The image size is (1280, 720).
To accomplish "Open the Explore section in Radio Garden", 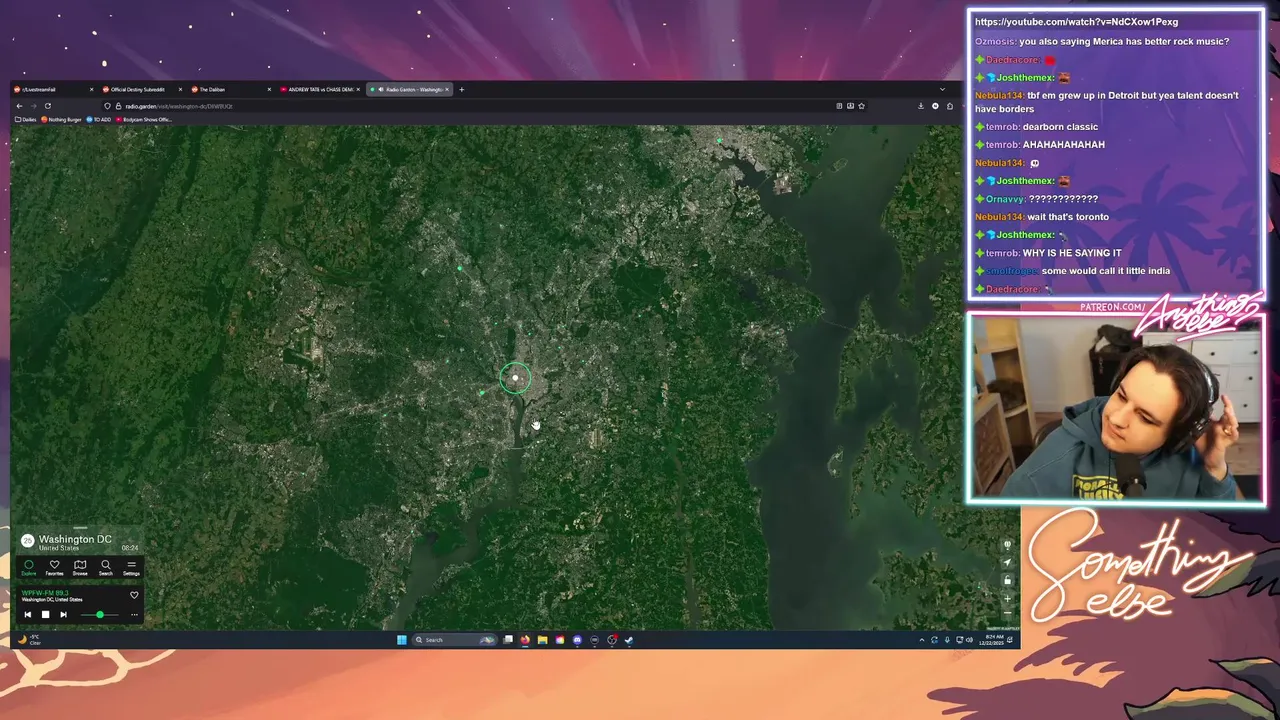I will pyautogui.click(x=29, y=567).
